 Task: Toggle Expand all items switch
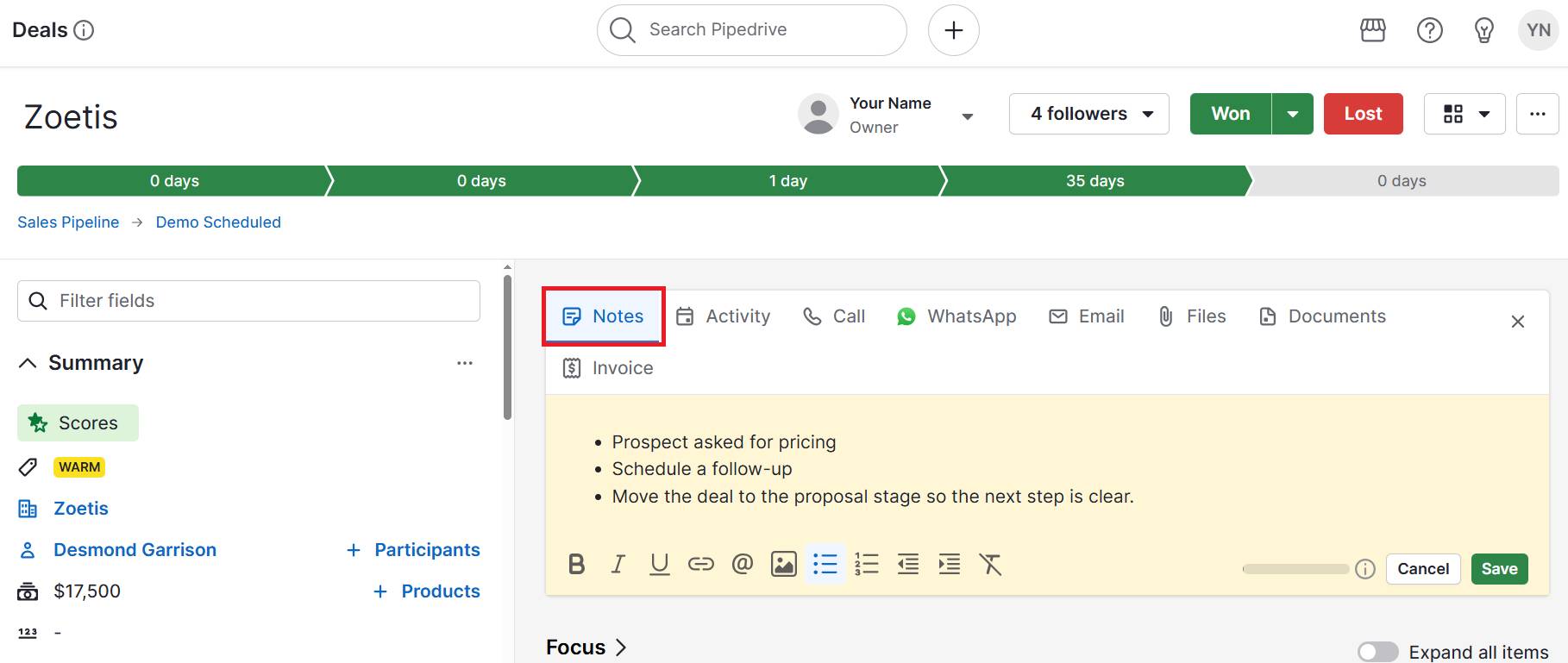pos(1377,653)
